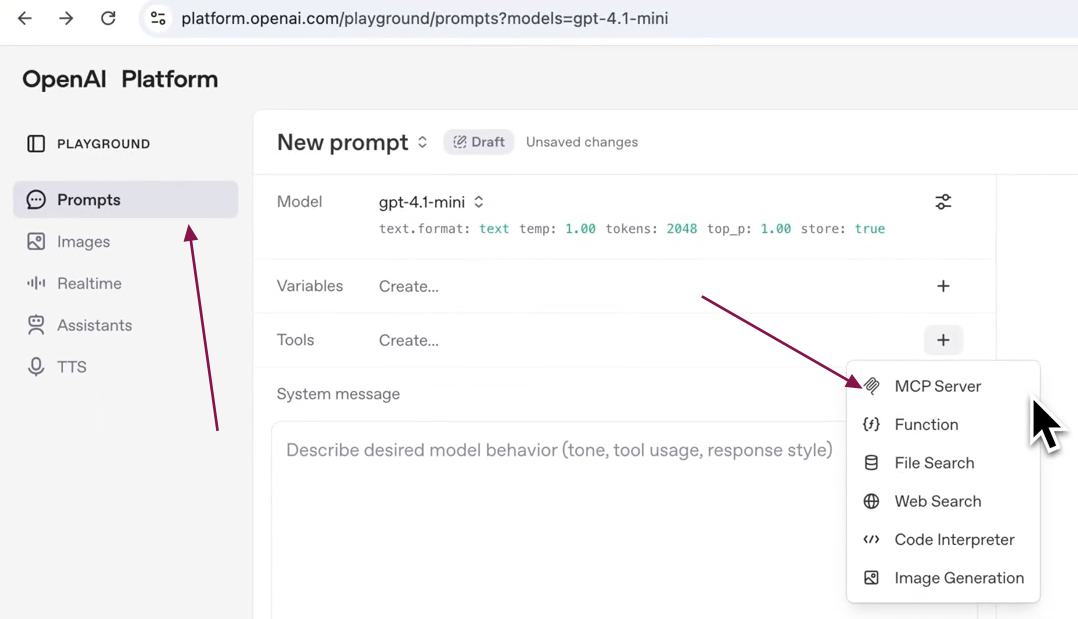
Task: Choose Code Interpreter from tools menu
Action: pos(943,540)
